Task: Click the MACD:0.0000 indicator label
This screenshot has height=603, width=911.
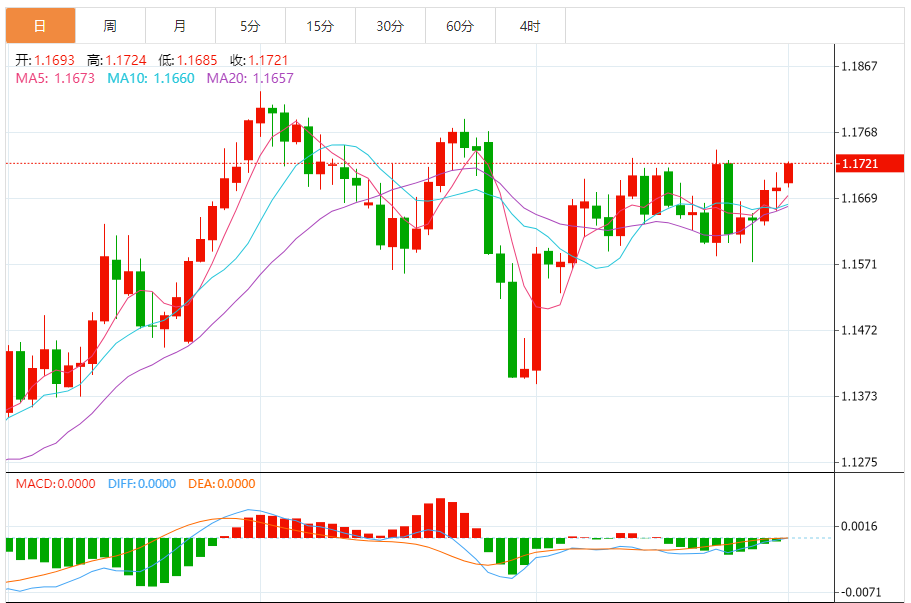Action: tap(55, 483)
